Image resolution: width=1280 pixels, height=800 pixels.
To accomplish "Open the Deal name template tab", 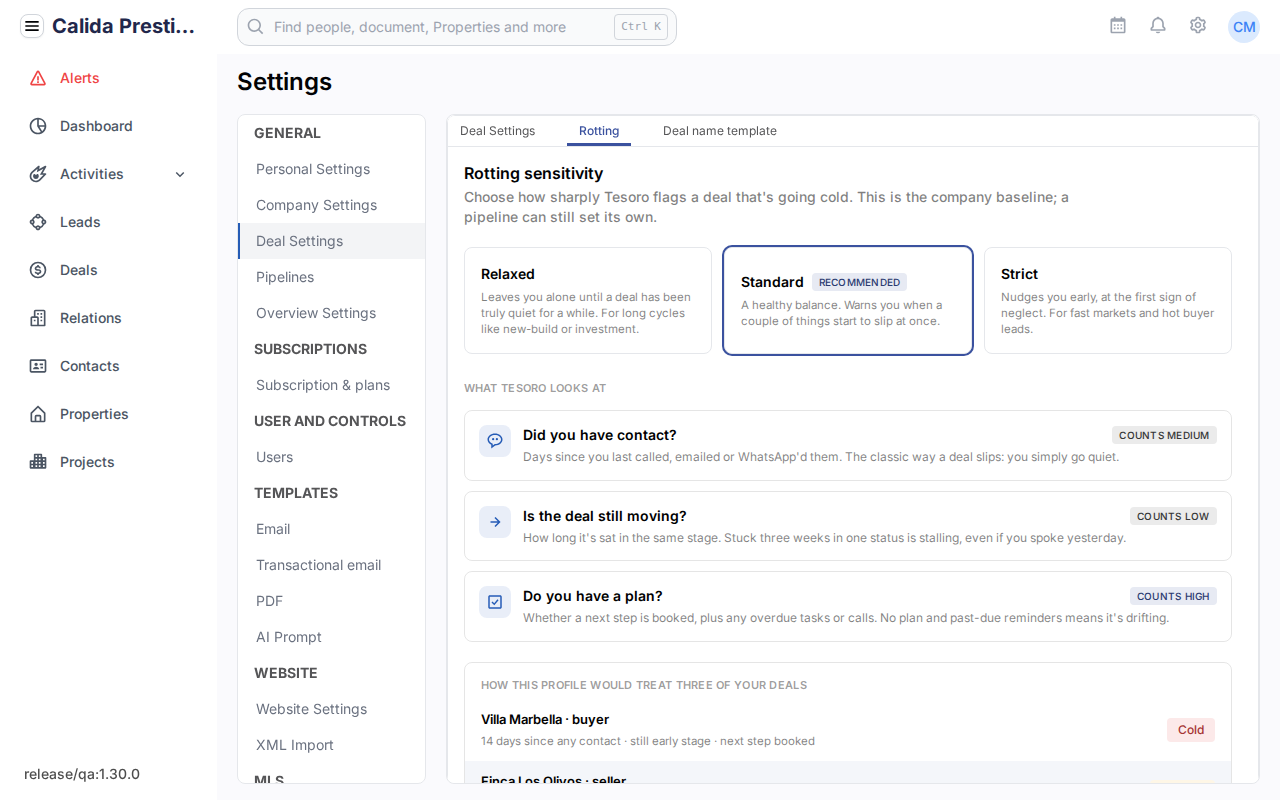I will pyautogui.click(x=720, y=131).
